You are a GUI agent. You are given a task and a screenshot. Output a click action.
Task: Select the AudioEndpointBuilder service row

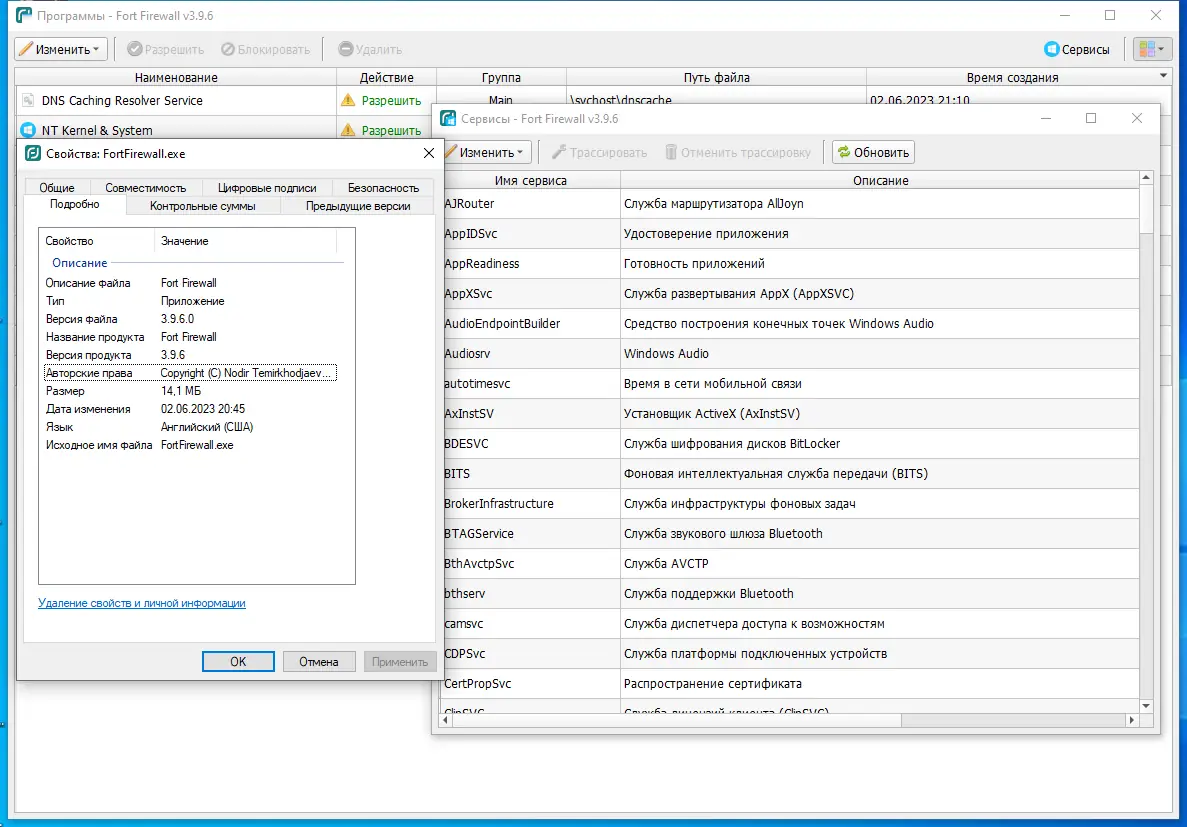pos(790,323)
